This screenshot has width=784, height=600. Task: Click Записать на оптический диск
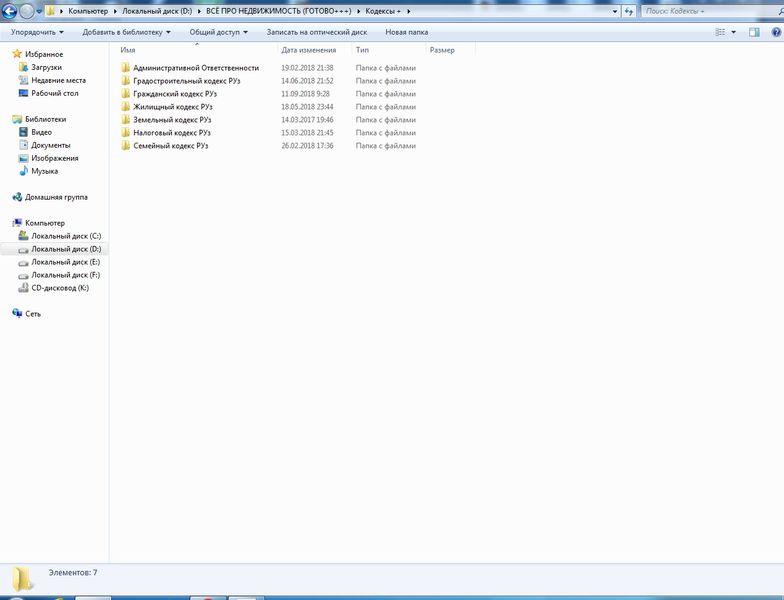(317, 32)
